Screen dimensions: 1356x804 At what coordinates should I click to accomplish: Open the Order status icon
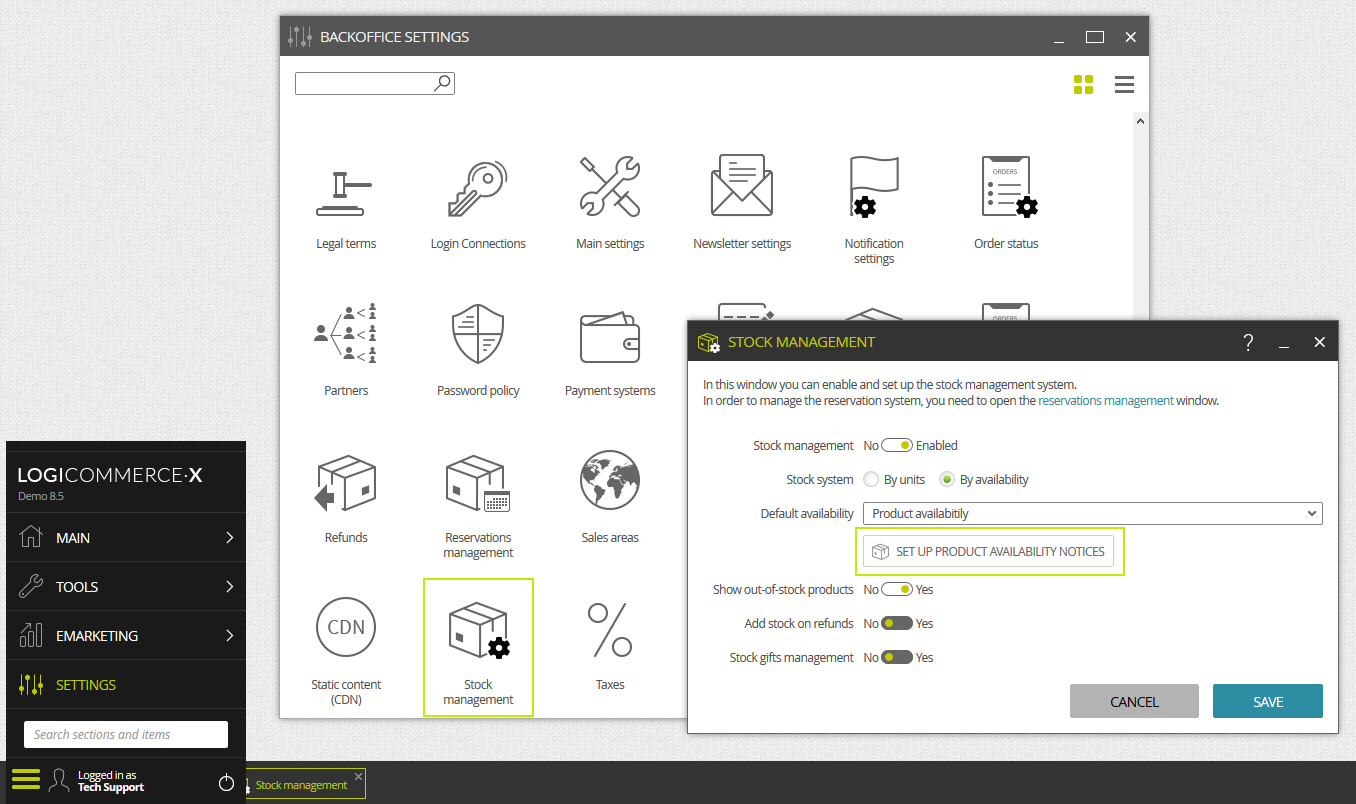coord(1006,186)
